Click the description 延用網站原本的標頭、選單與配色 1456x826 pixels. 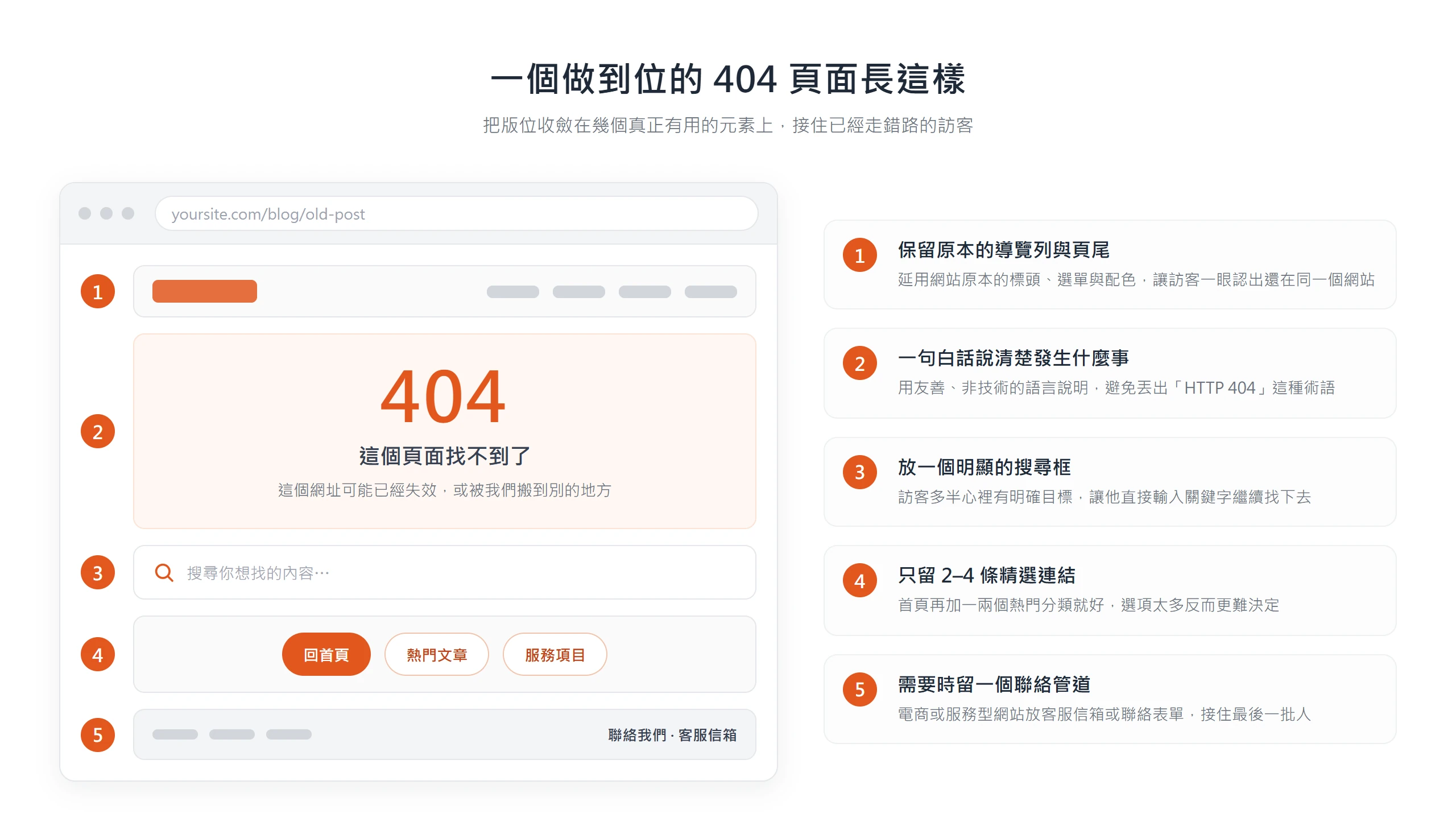coord(1016,279)
